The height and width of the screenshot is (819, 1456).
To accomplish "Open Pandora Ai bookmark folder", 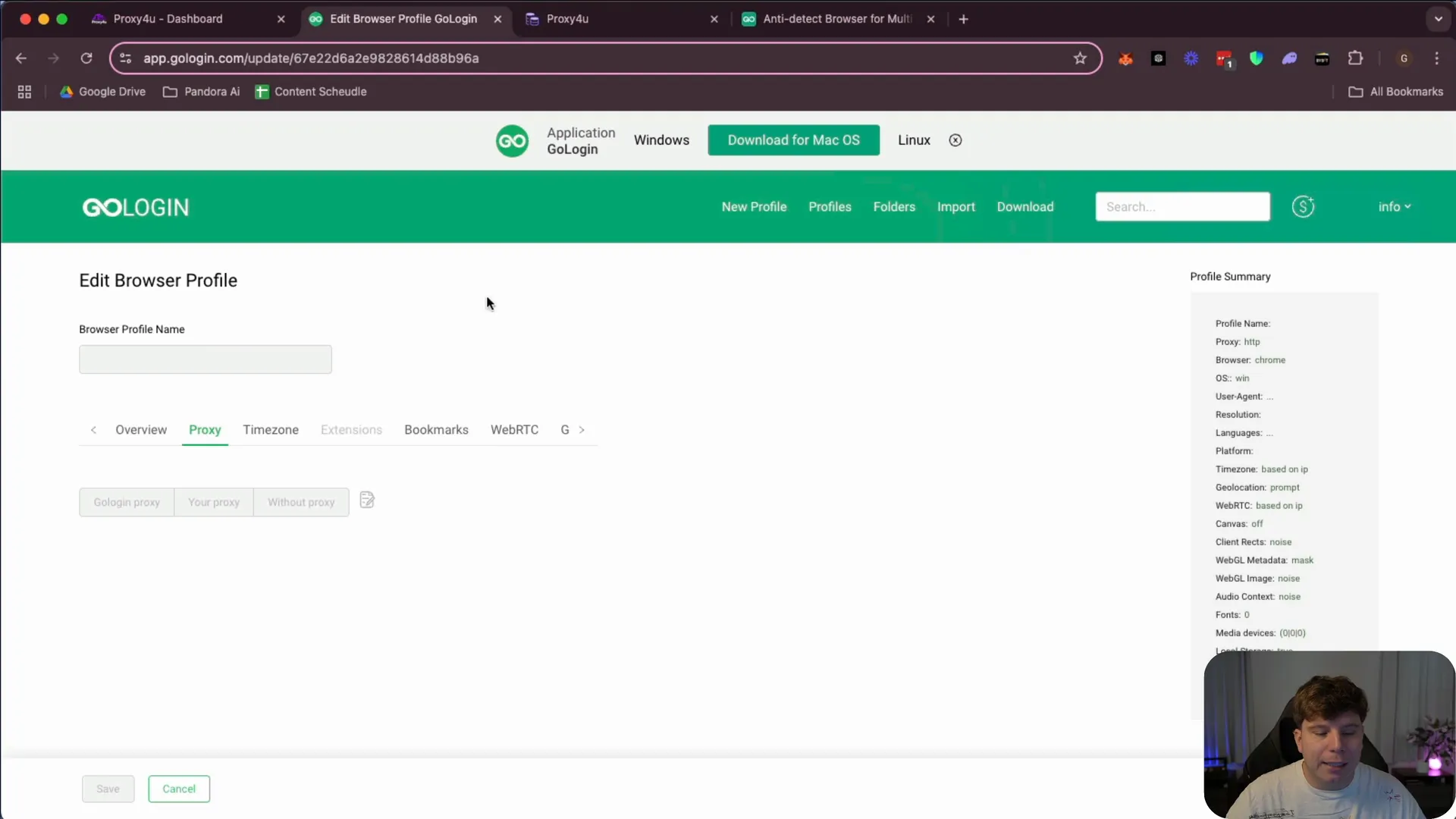I will click(x=202, y=92).
